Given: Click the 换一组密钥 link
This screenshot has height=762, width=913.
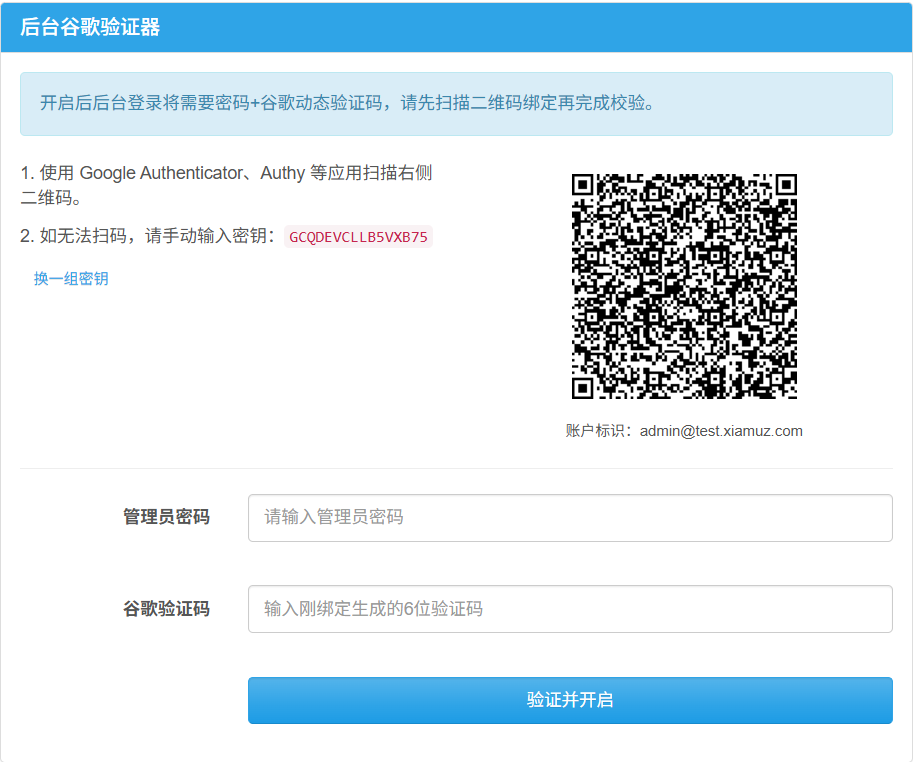Looking at the screenshot, I should point(71,279).
